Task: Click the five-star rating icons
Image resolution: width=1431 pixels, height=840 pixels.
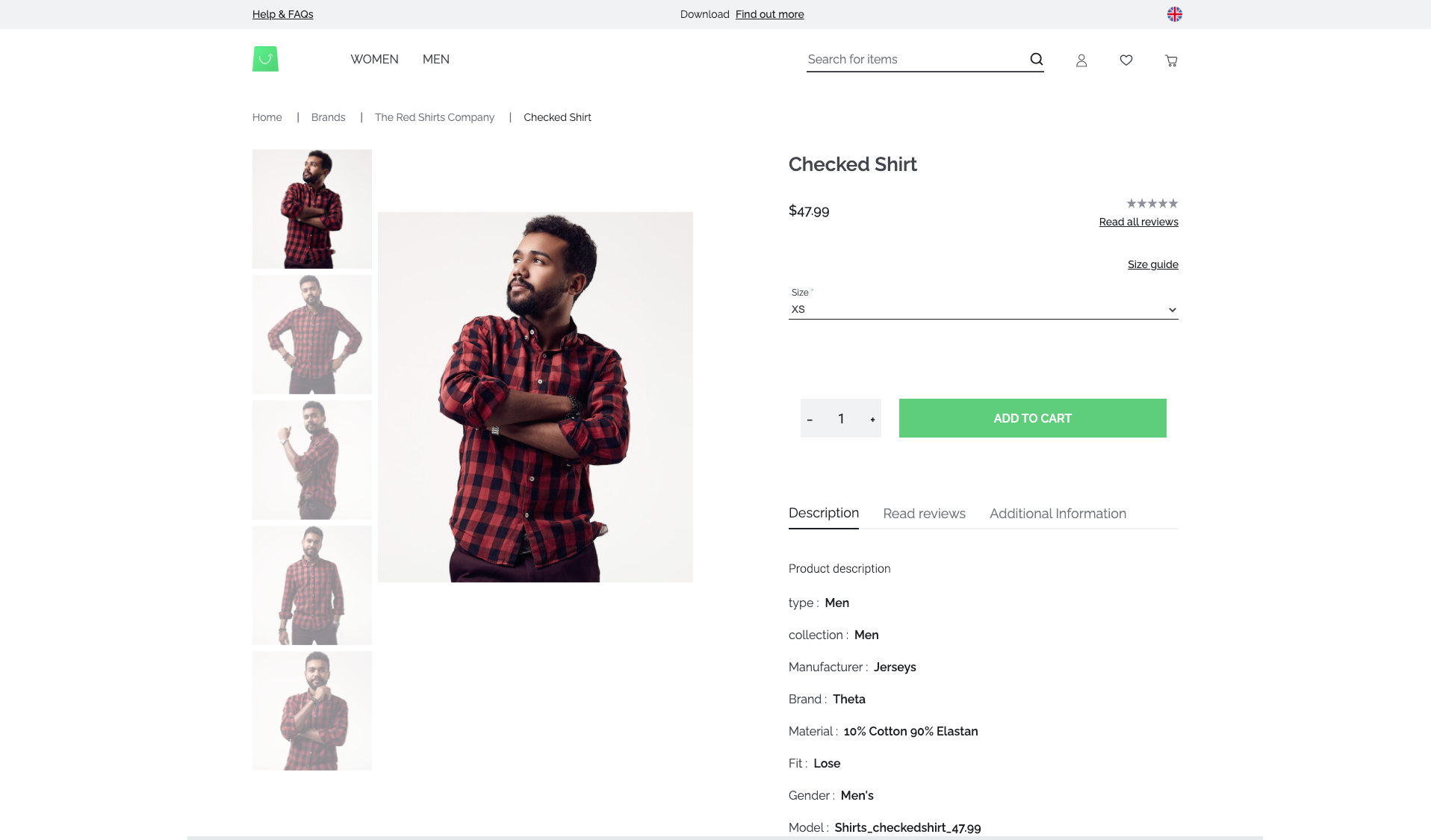Action: [1152, 203]
